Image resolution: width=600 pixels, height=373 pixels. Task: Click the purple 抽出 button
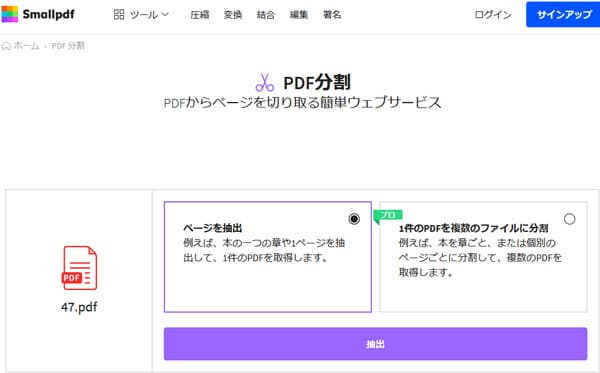[375, 344]
